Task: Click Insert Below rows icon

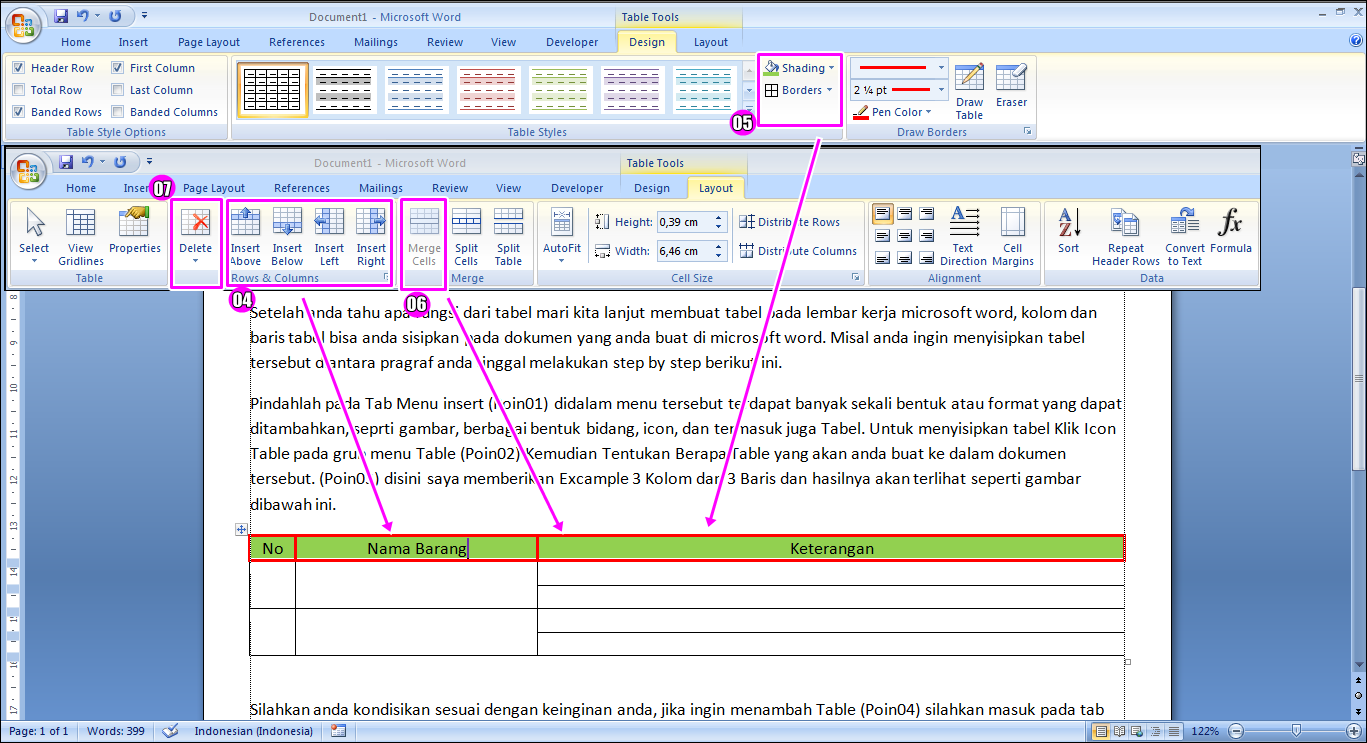Action: [x=287, y=237]
